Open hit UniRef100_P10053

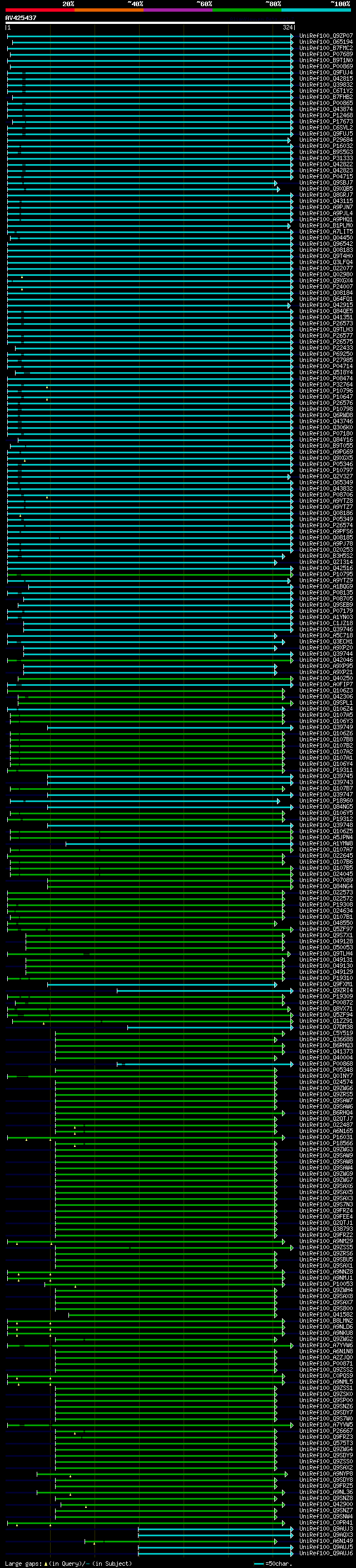coord(326,1284)
